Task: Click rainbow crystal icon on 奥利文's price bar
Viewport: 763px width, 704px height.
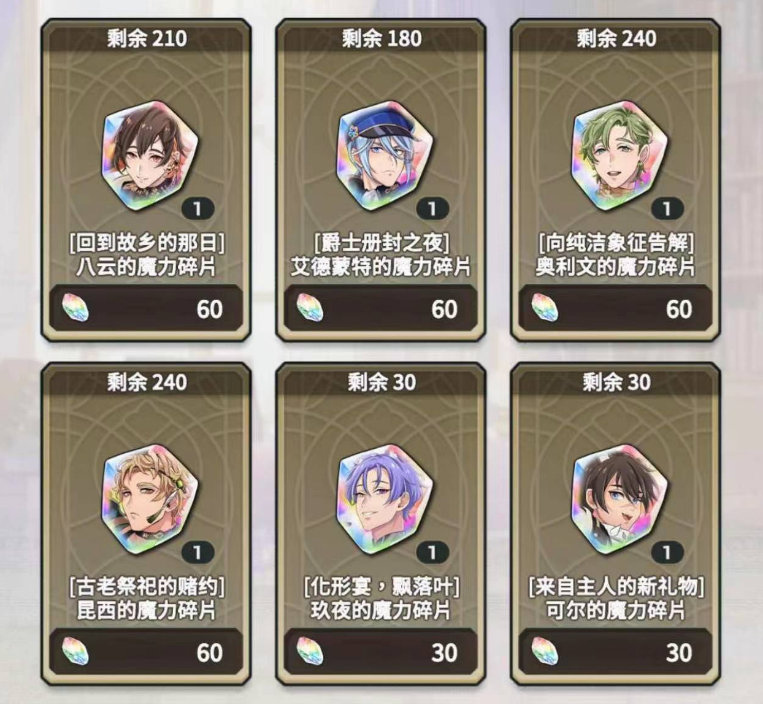Action: pos(545,307)
